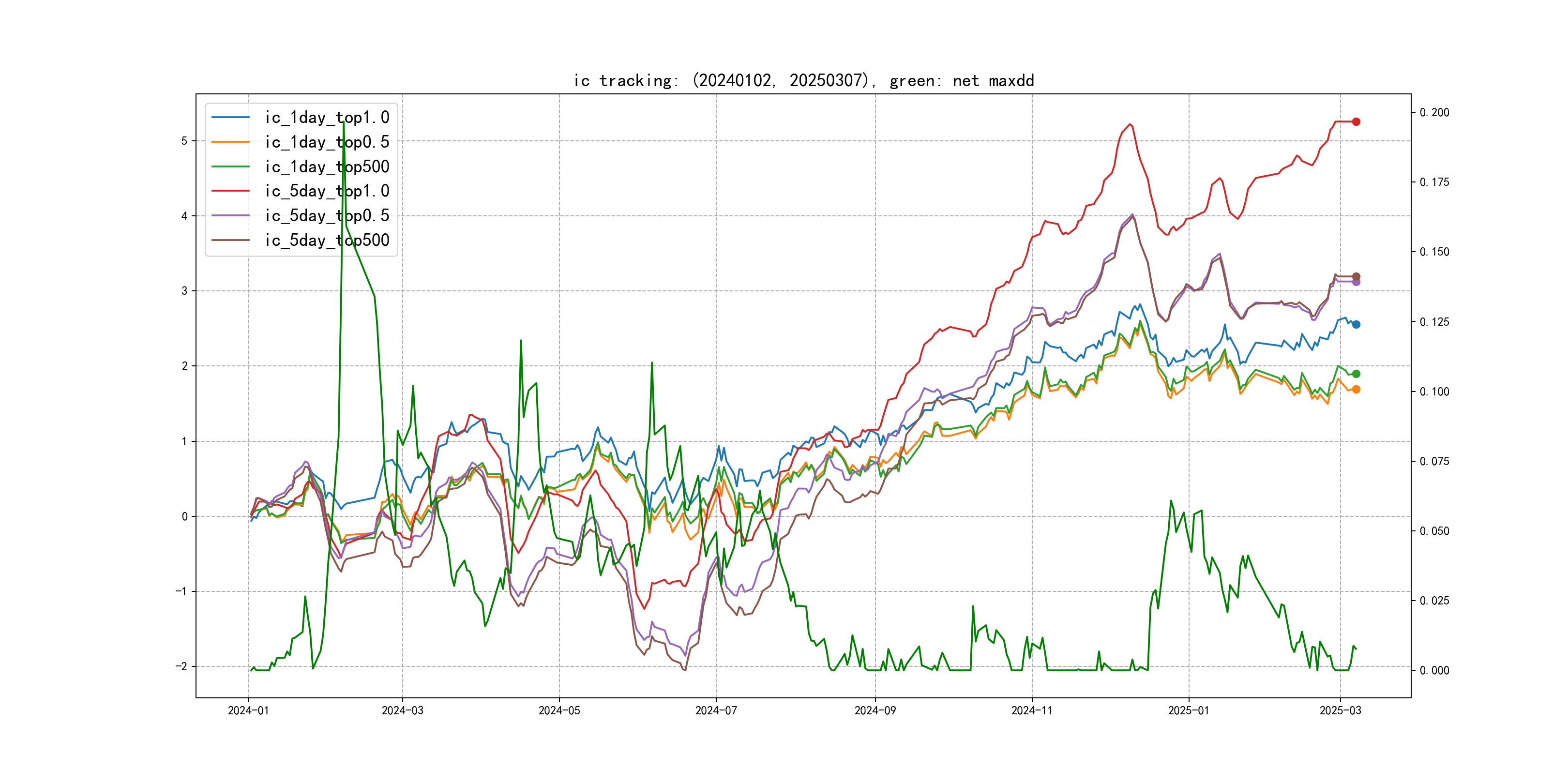
Task: Click the left axis tick label 5
Action: [184, 141]
